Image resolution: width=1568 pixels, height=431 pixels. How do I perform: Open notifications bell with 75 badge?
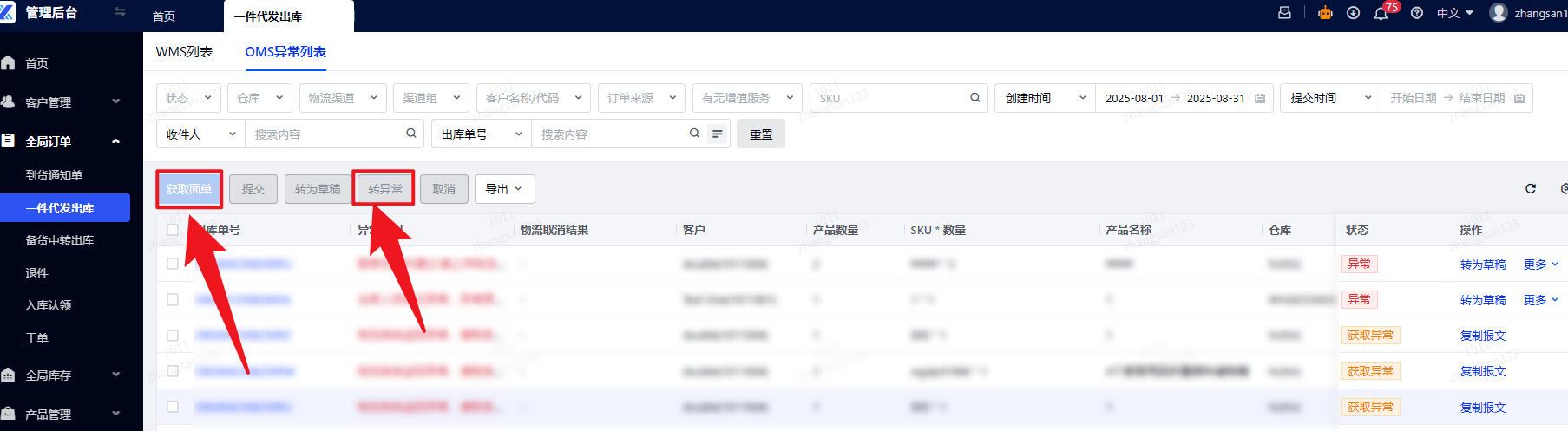1381,14
